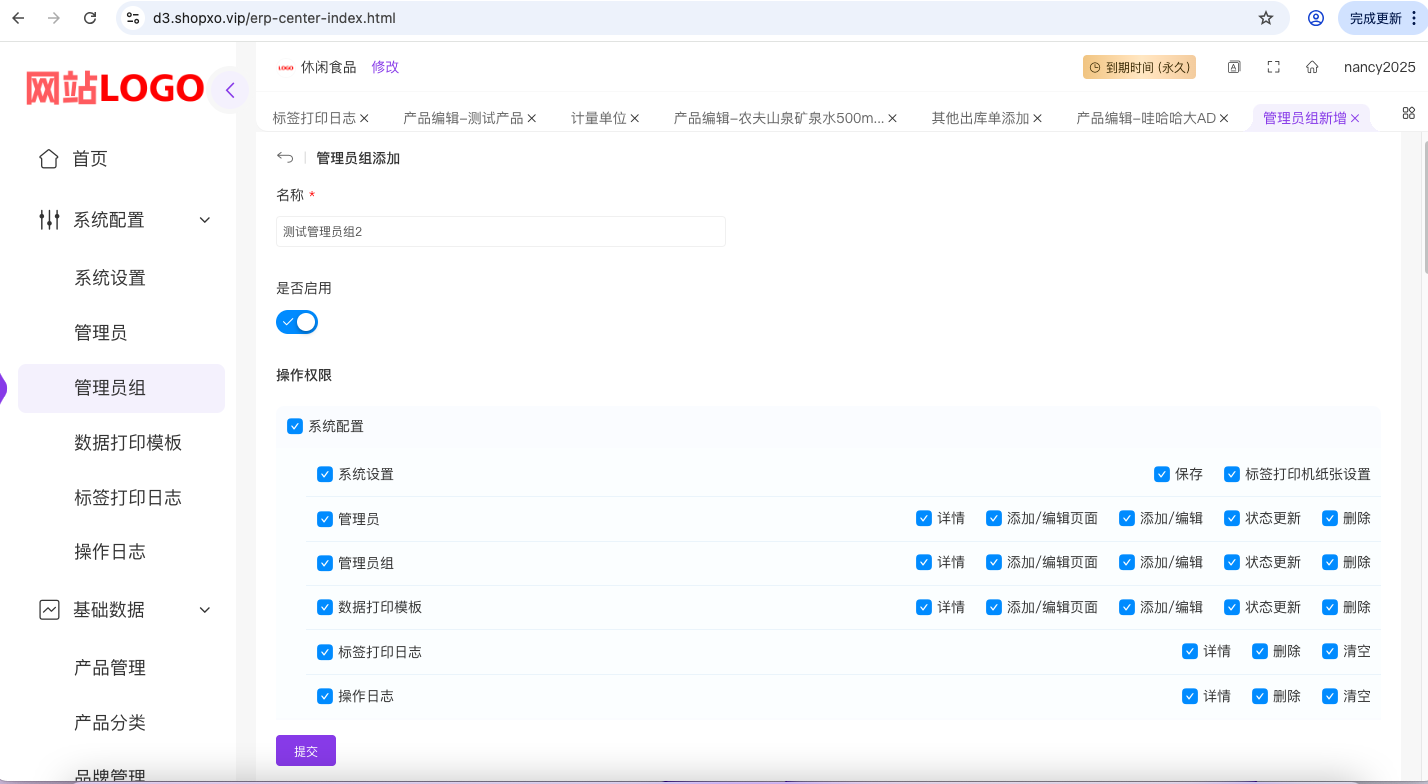Uncheck 清空 in the 标签打印日志 row
The width and height of the screenshot is (1428, 784).
click(1330, 651)
